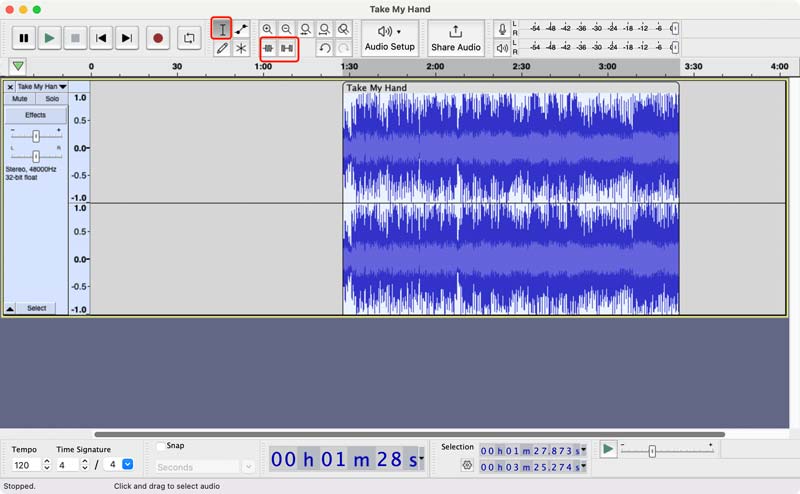Click the track gain slider knob
The image size is (800, 494).
click(x=36, y=136)
